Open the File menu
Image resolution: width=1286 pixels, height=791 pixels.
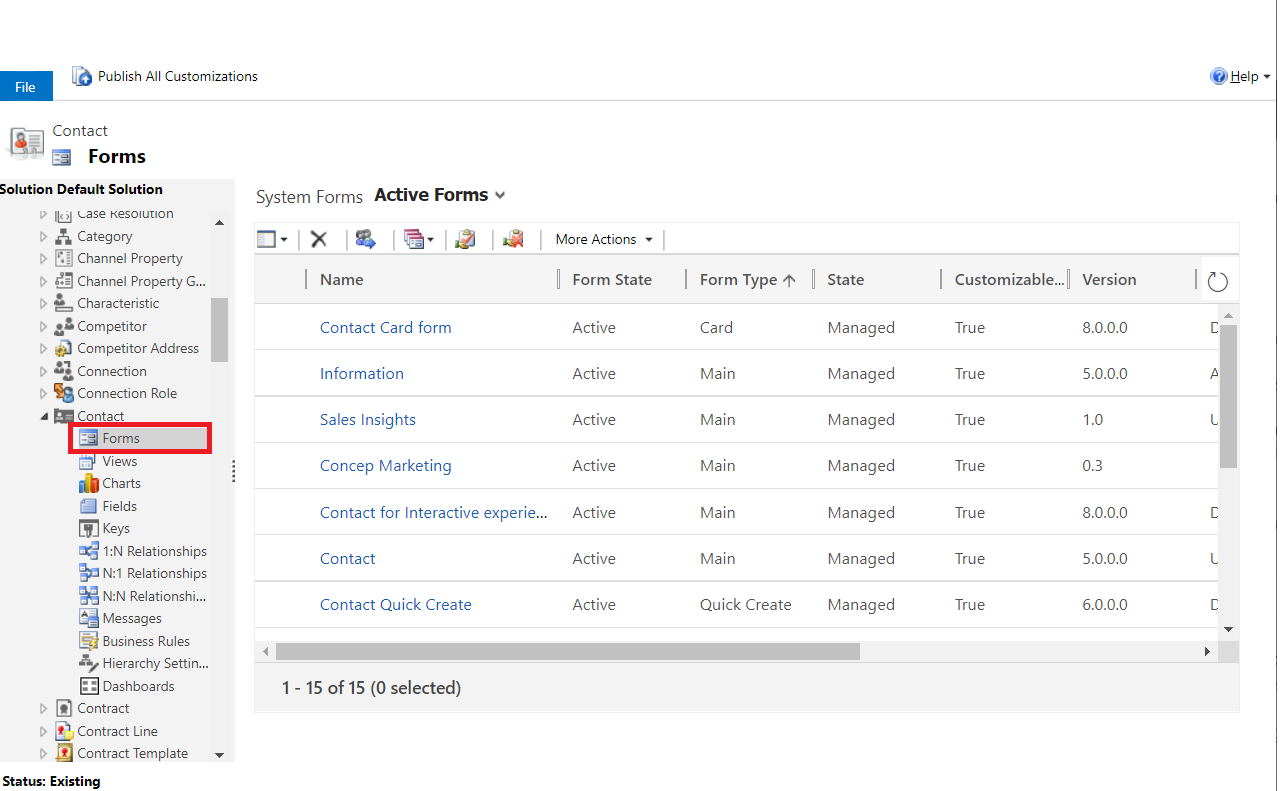click(25, 87)
